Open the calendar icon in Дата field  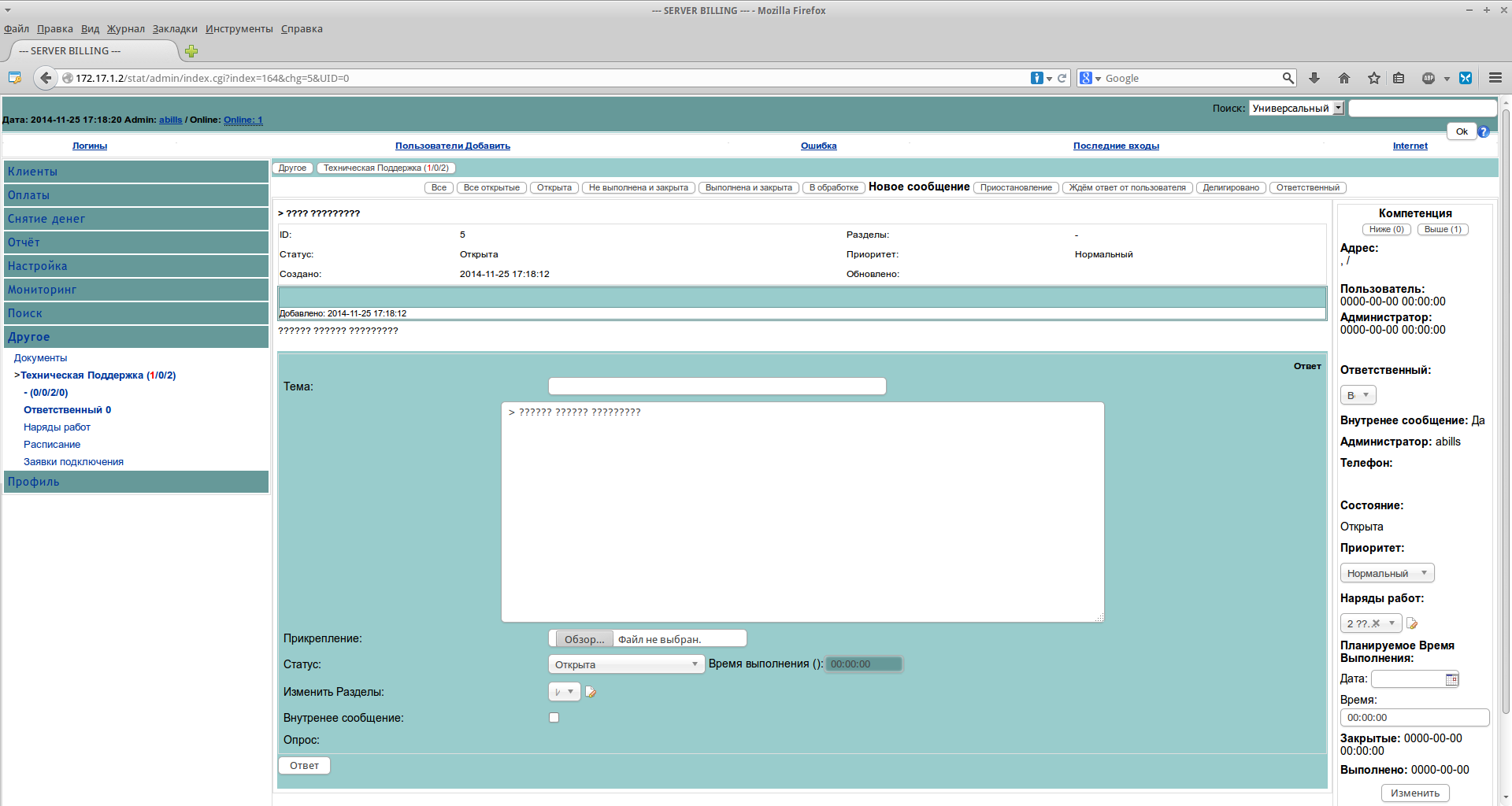[x=1451, y=679]
